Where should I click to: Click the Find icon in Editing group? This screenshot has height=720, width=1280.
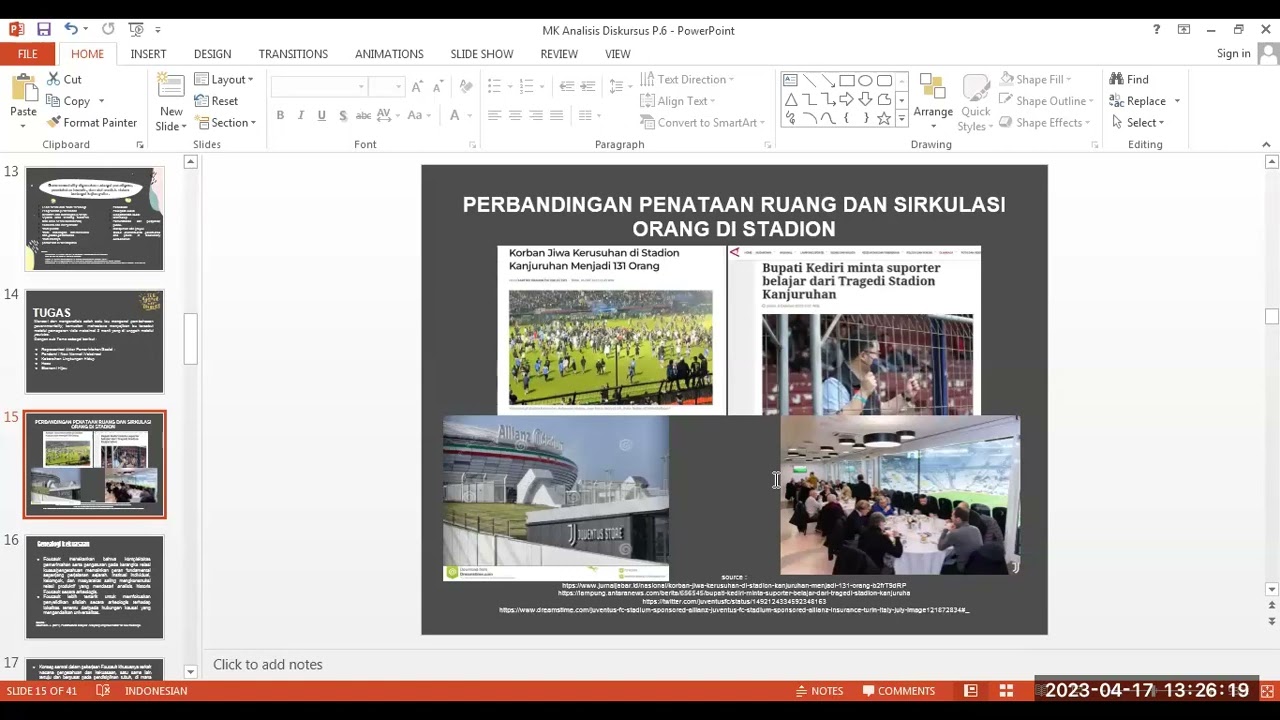pyautogui.click(x=1129, y=79)
